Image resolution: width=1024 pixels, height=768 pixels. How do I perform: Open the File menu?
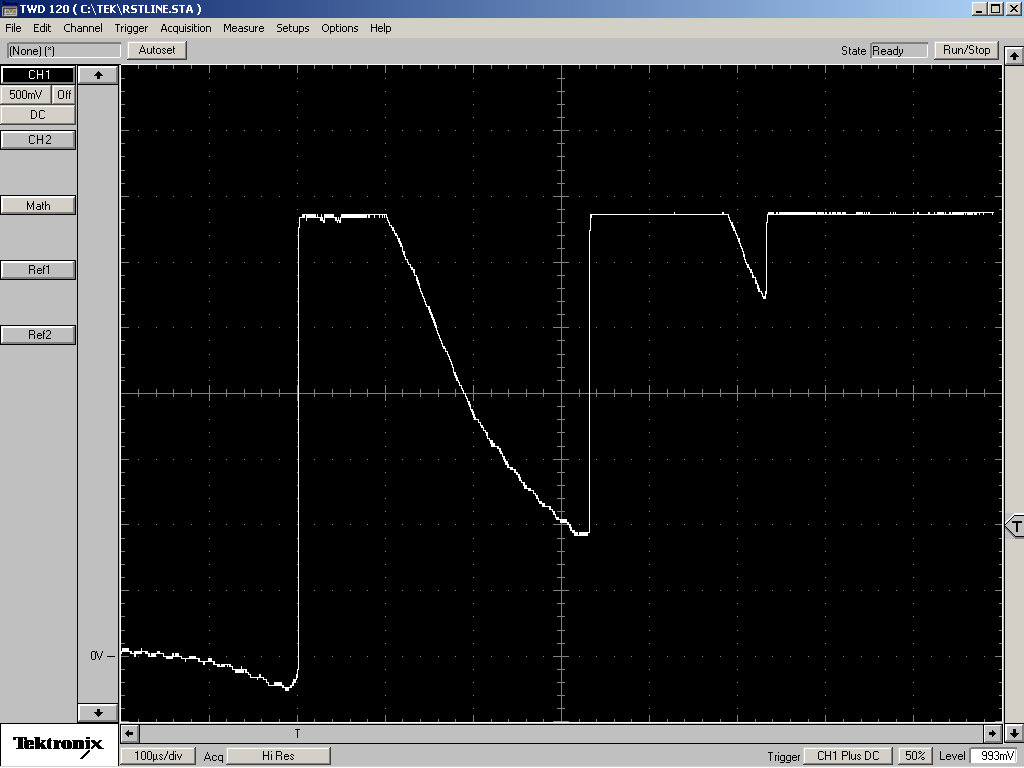click(13, 28)
